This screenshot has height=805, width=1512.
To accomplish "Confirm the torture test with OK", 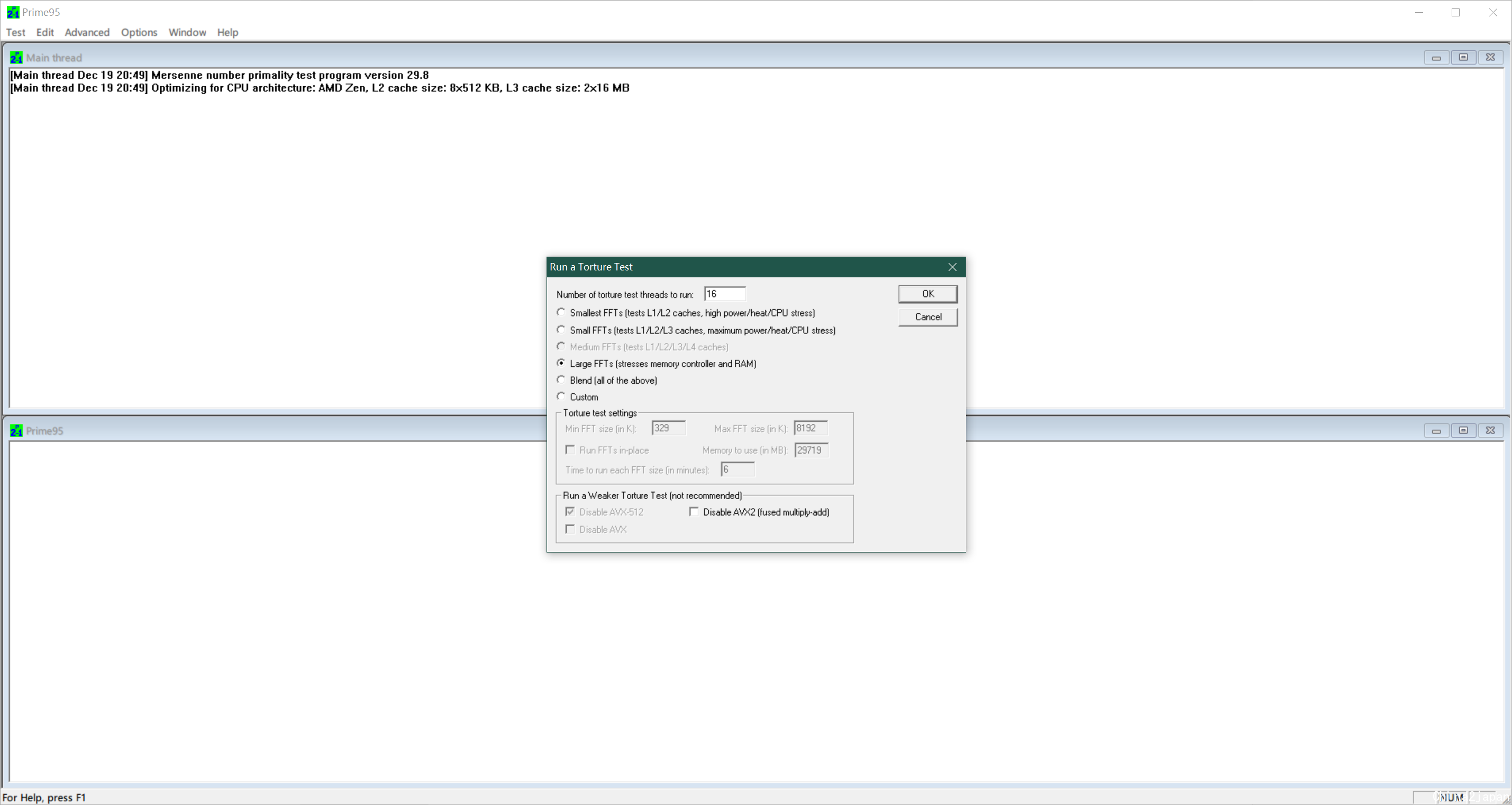I will [x=927, y=294].
